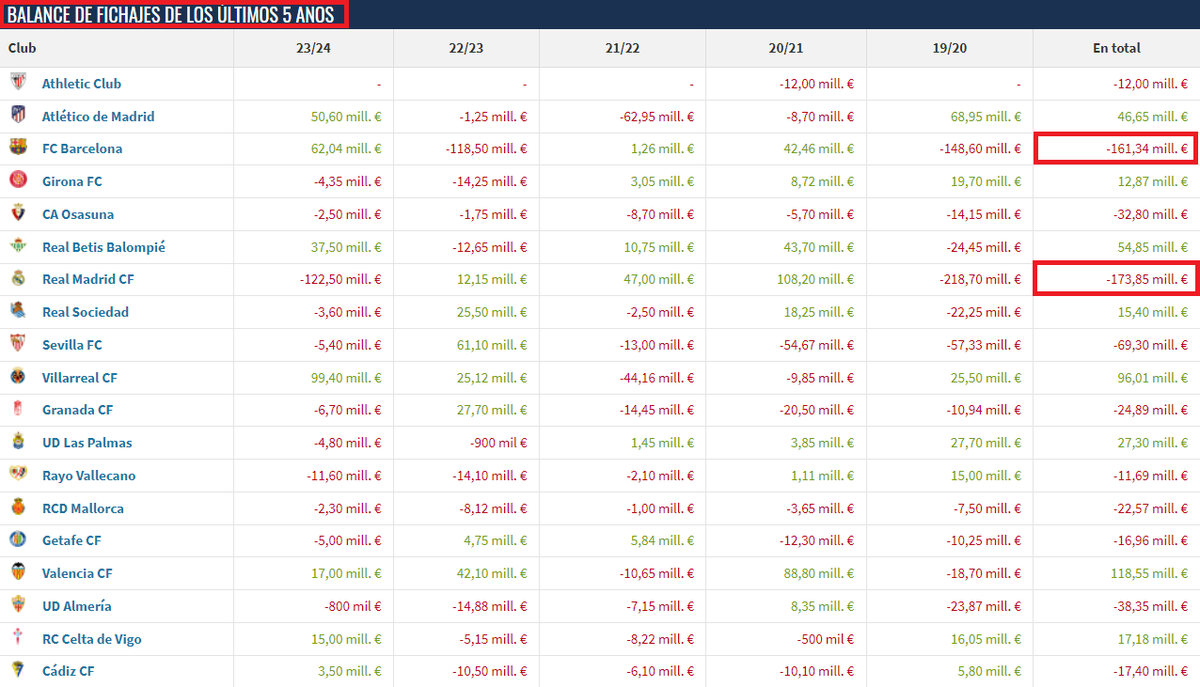Select Barcelona 22/23 value -118,50 mill. €
Screen dimensions: 1200x687
tap(486, 149)
